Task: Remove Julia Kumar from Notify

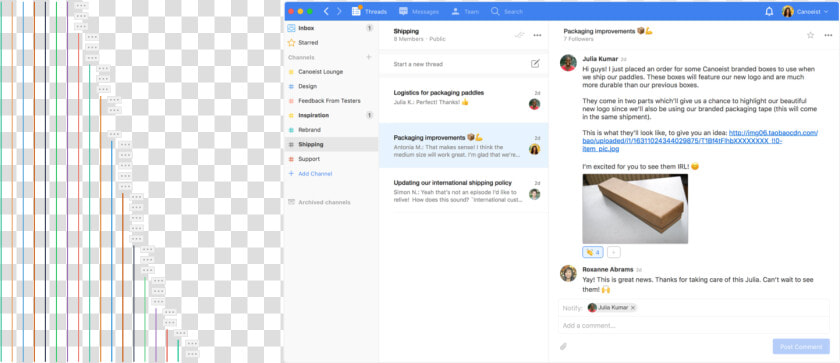Action: [x=633, y=308]
